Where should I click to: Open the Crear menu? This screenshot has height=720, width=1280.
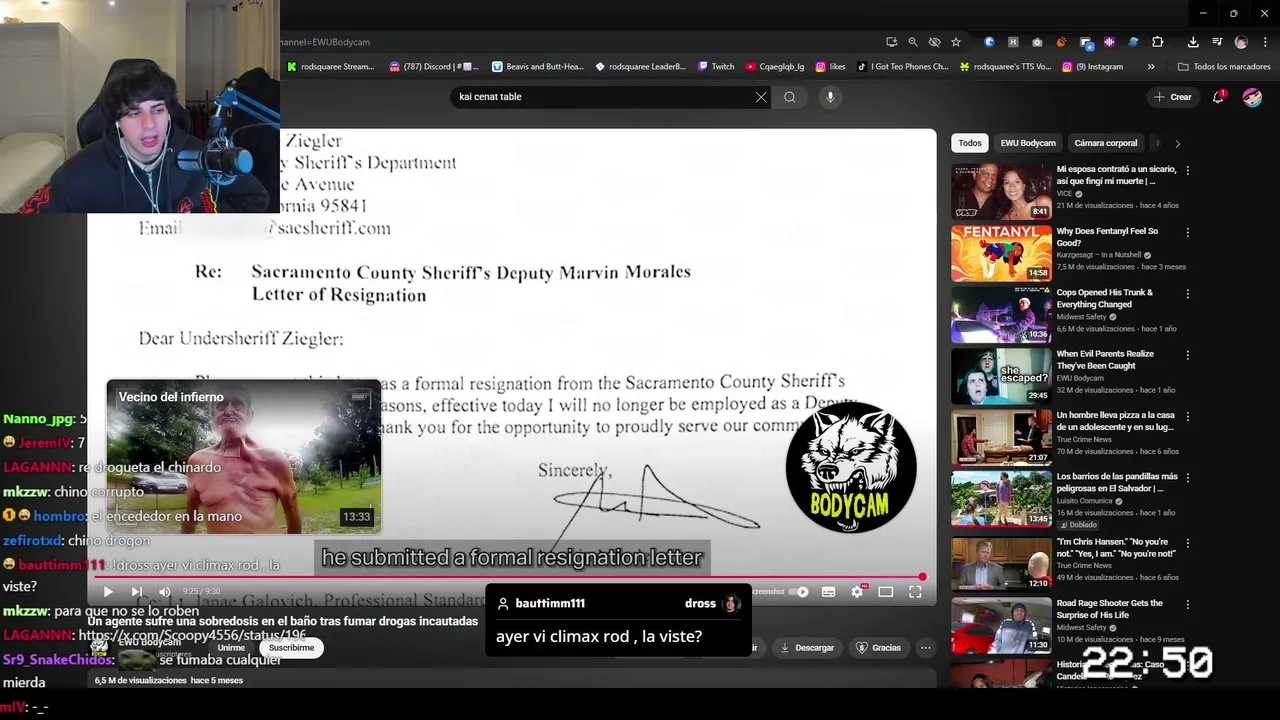click(1173, 97)
